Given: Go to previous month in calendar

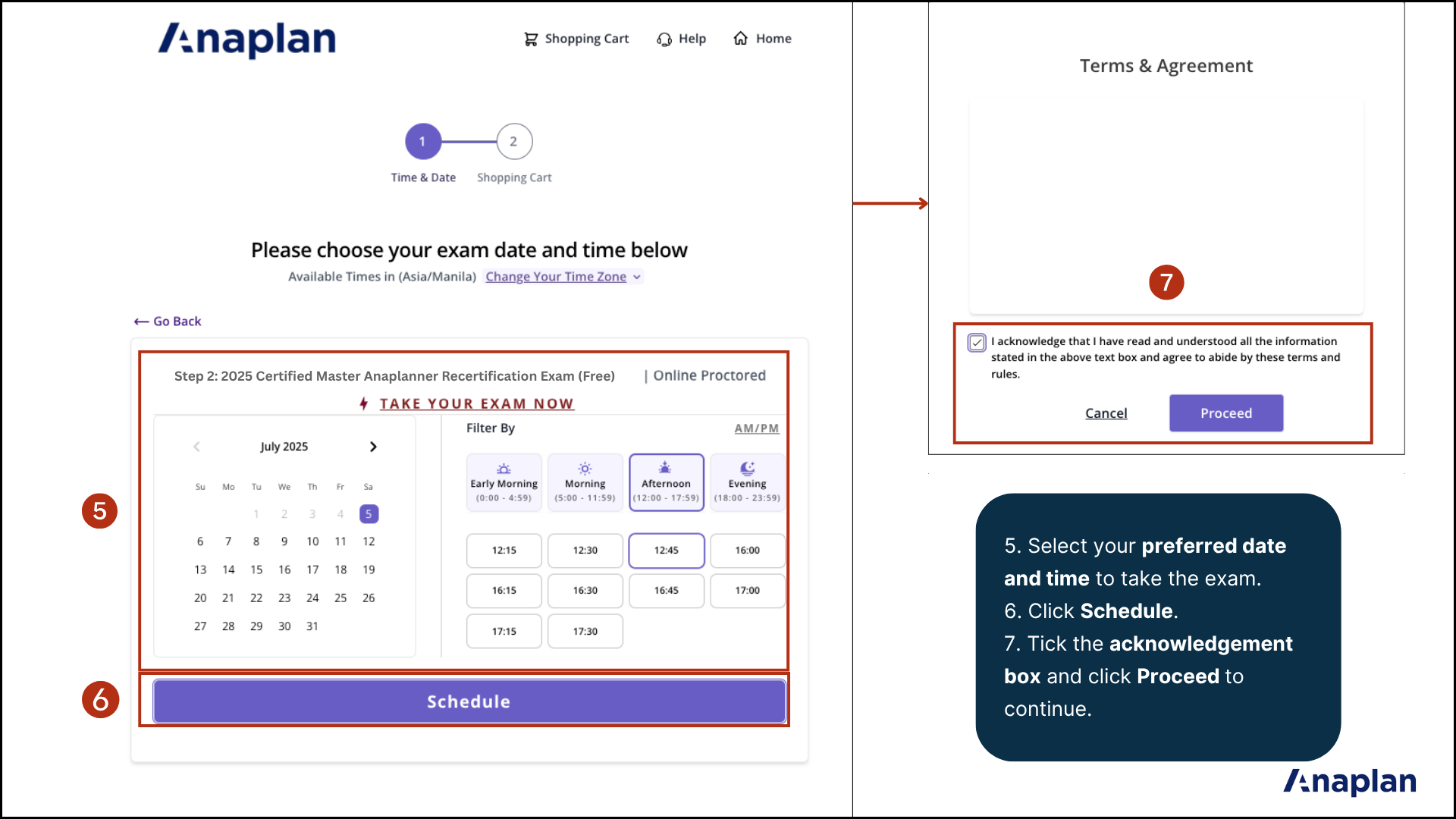Looking at the screenshot, I should click(196, 447).
